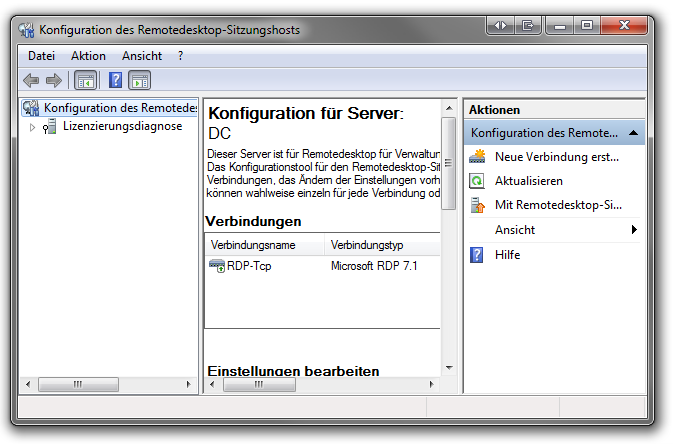Open the Datei menu

pyautogui.click(x=41, y=56)
